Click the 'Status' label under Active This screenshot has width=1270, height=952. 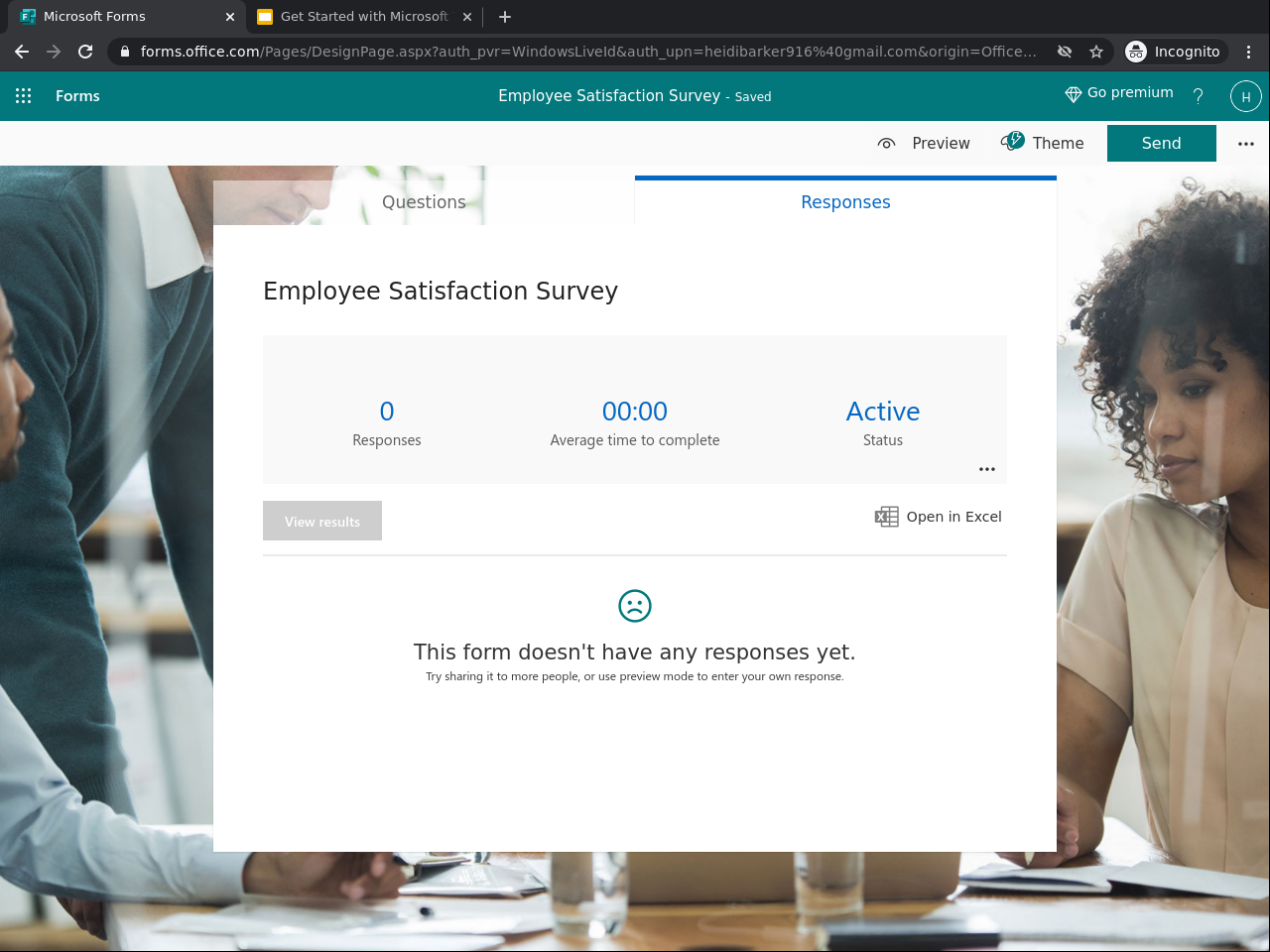[883, 440]
